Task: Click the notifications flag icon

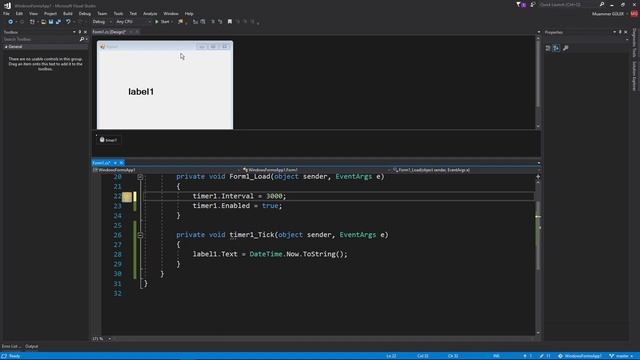Action: (x=519, y=4)
